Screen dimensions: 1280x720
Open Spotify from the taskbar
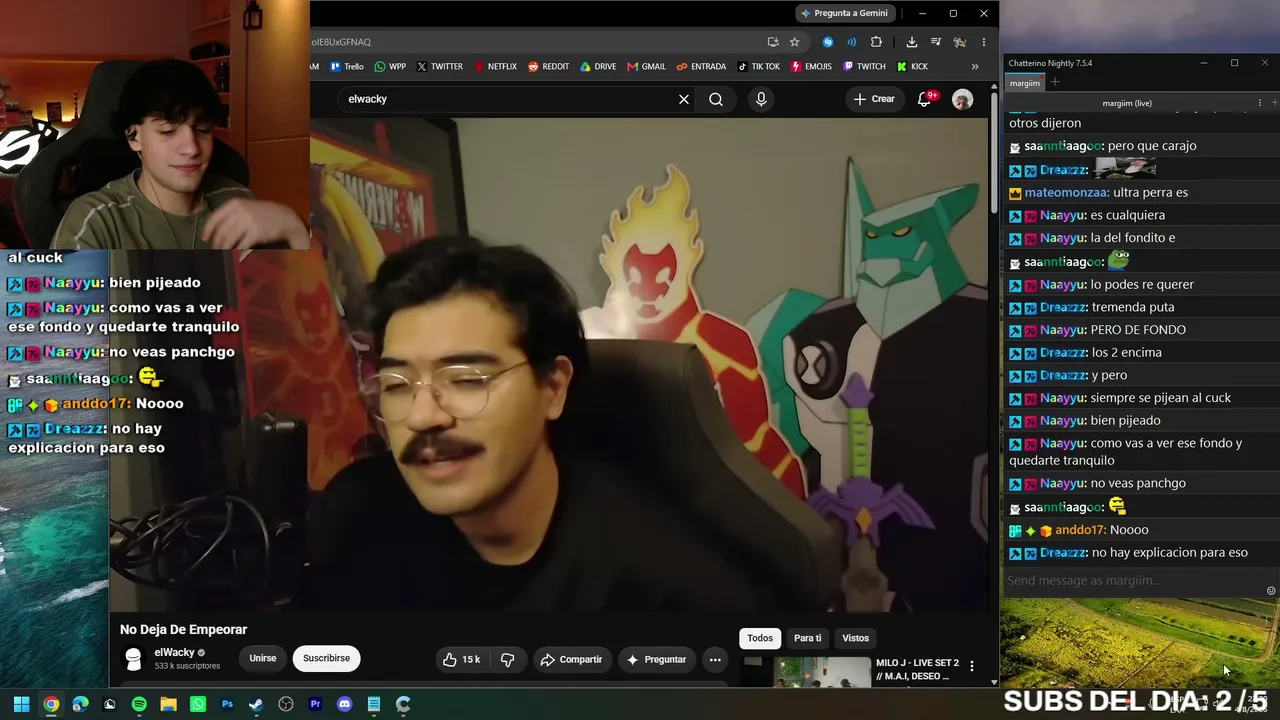coord(139,704)
